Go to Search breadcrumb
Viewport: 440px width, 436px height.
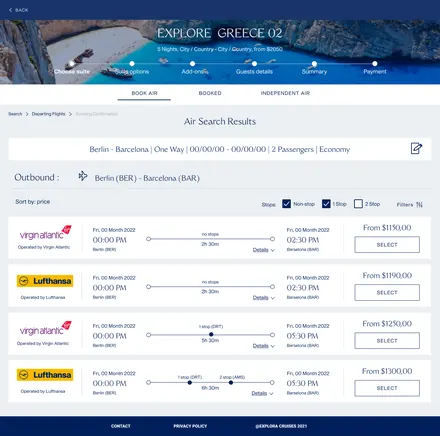(x=15, y=114)
